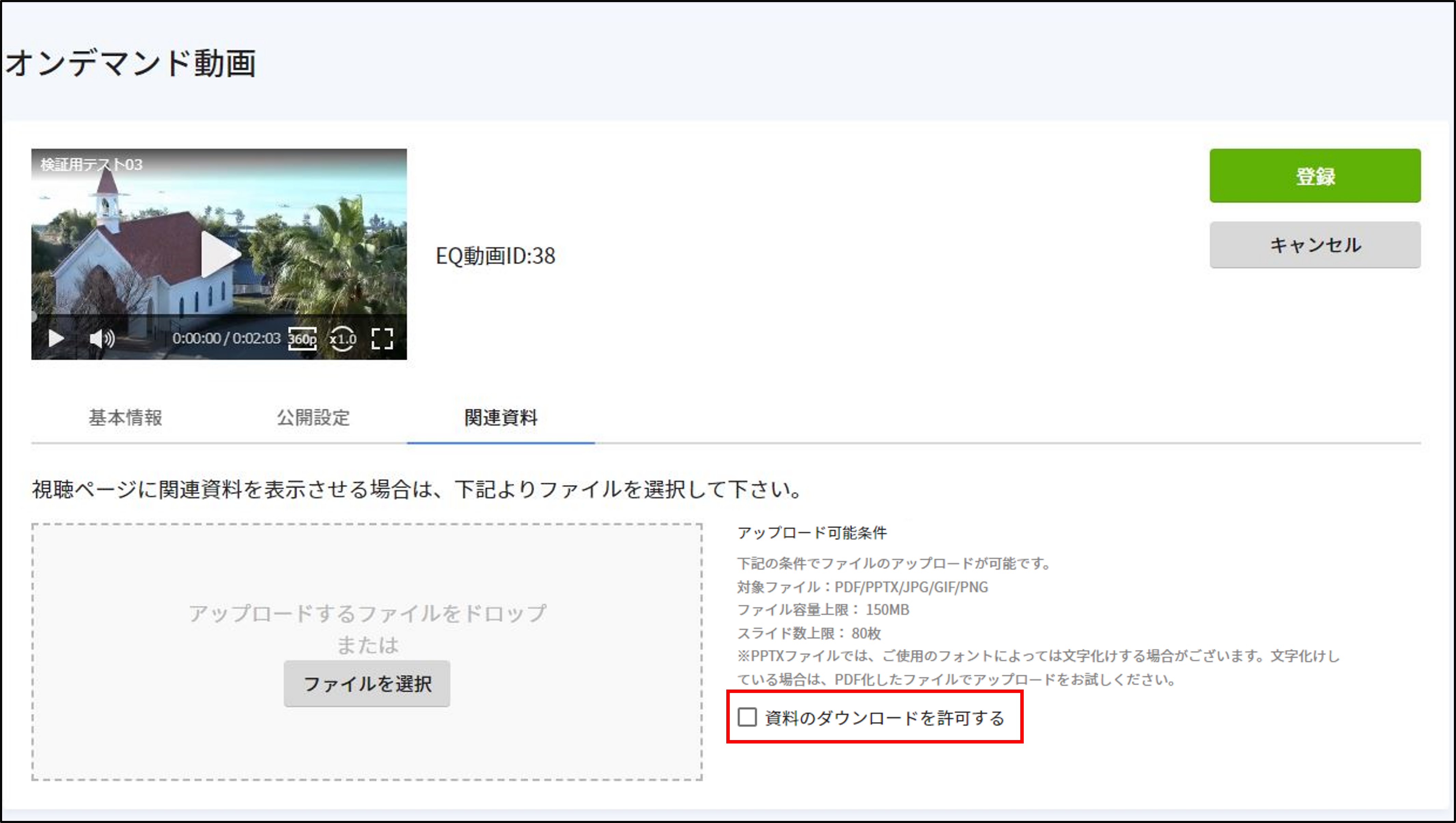Image resolution: width=1456 pixels, height=823 pixels.
Task: Click the playback time 0:00:00 / 0:02:03
Action: tap(226, 339)
